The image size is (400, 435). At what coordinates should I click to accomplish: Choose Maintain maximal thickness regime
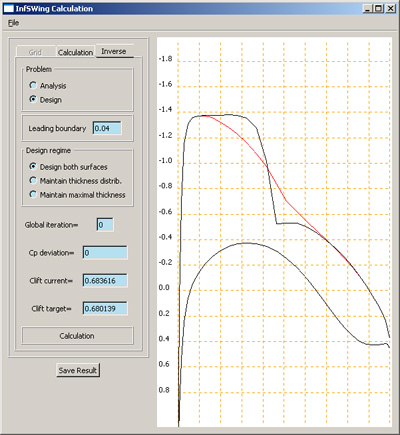tap(78, 195)
